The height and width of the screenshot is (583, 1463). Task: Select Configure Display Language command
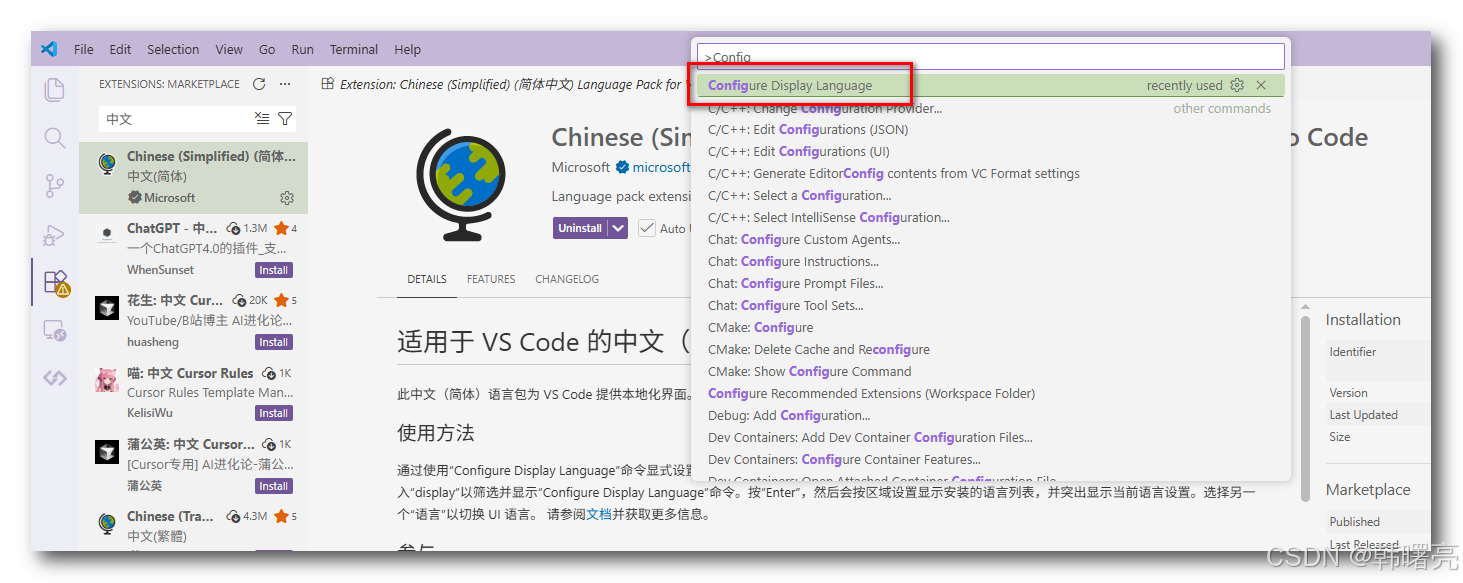tap(991, 86)
